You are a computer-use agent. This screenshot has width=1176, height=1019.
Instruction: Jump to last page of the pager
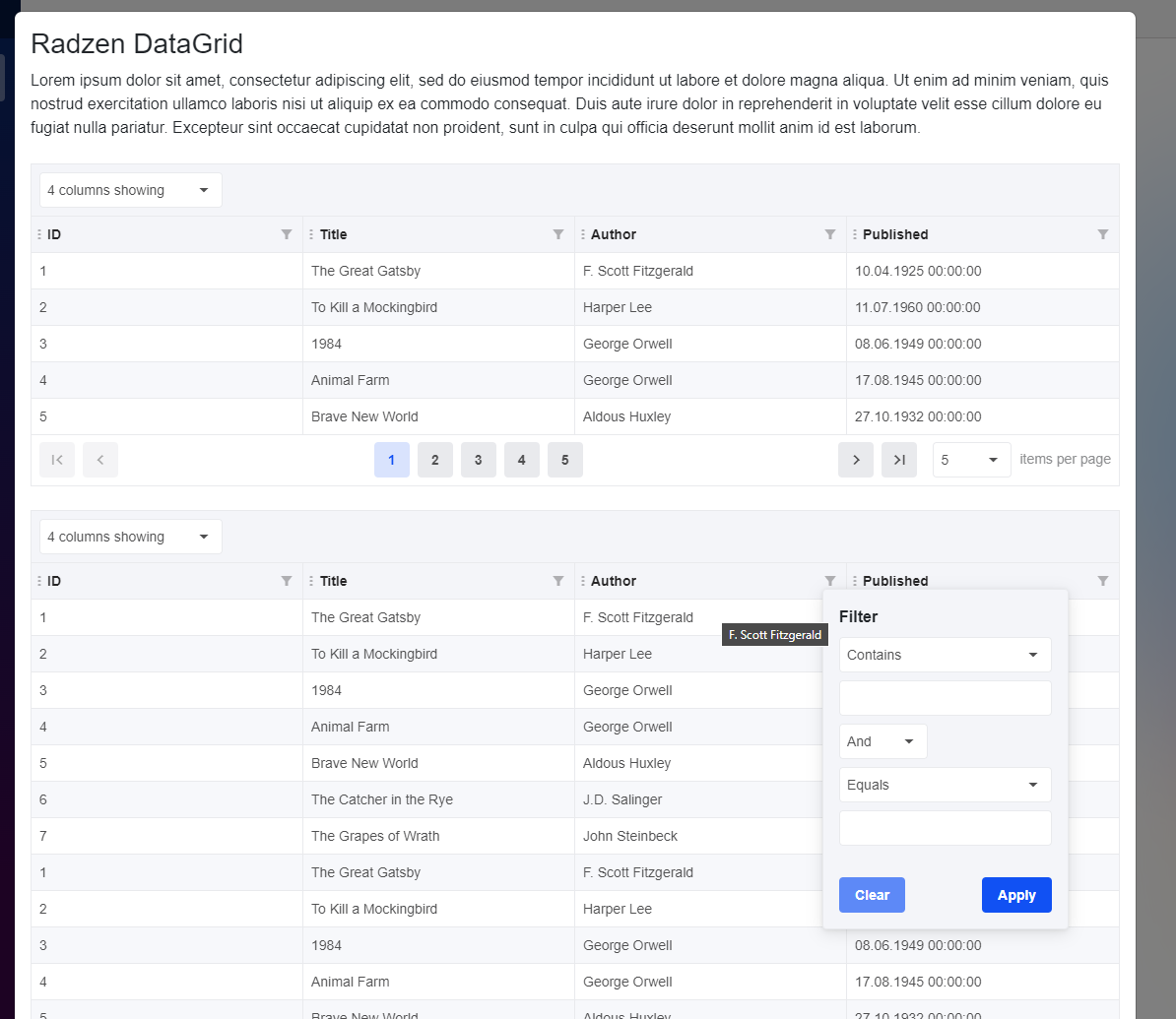point(899,460)
